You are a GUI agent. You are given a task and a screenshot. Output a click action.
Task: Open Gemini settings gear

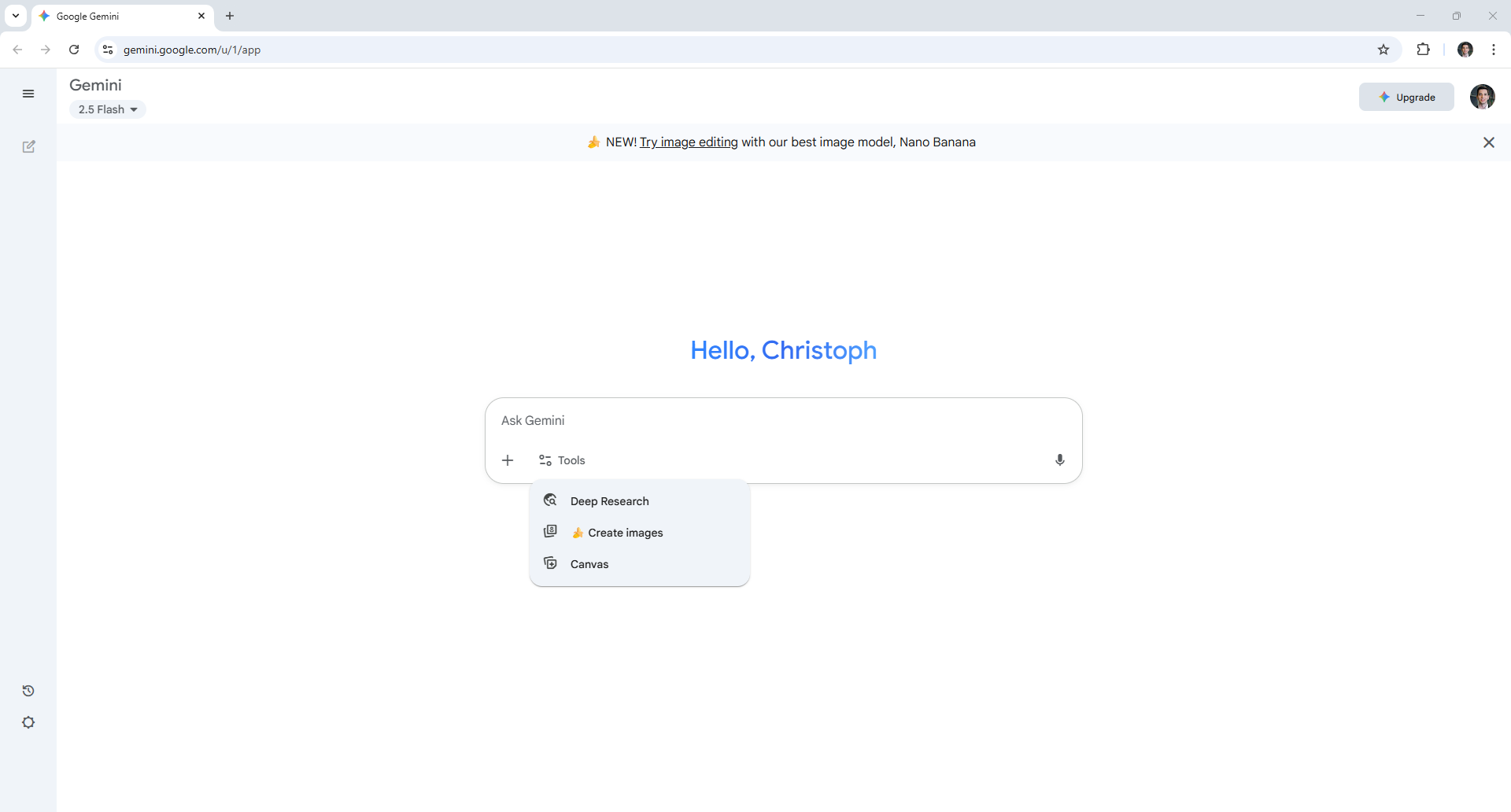(x=28, y=722)
